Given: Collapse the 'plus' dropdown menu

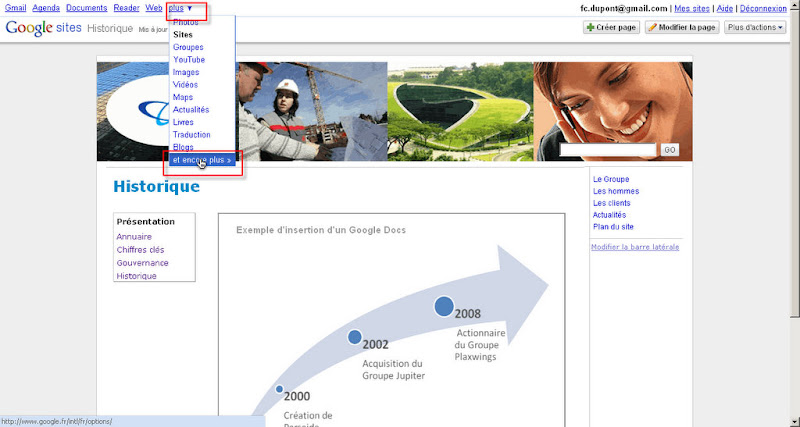Looking at the screenshot, I should pos(181,8).
